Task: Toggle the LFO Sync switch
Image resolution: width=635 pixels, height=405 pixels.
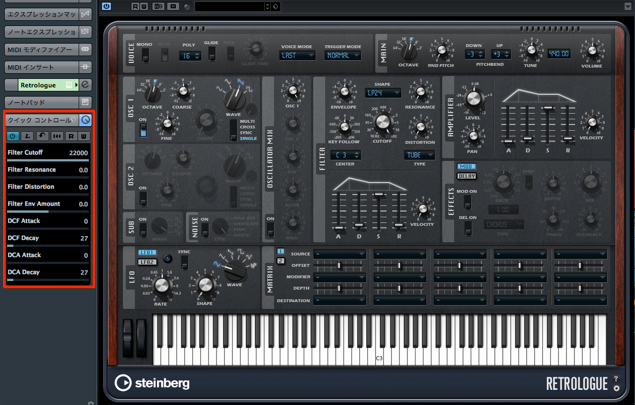Action: (x=184, y=262)
